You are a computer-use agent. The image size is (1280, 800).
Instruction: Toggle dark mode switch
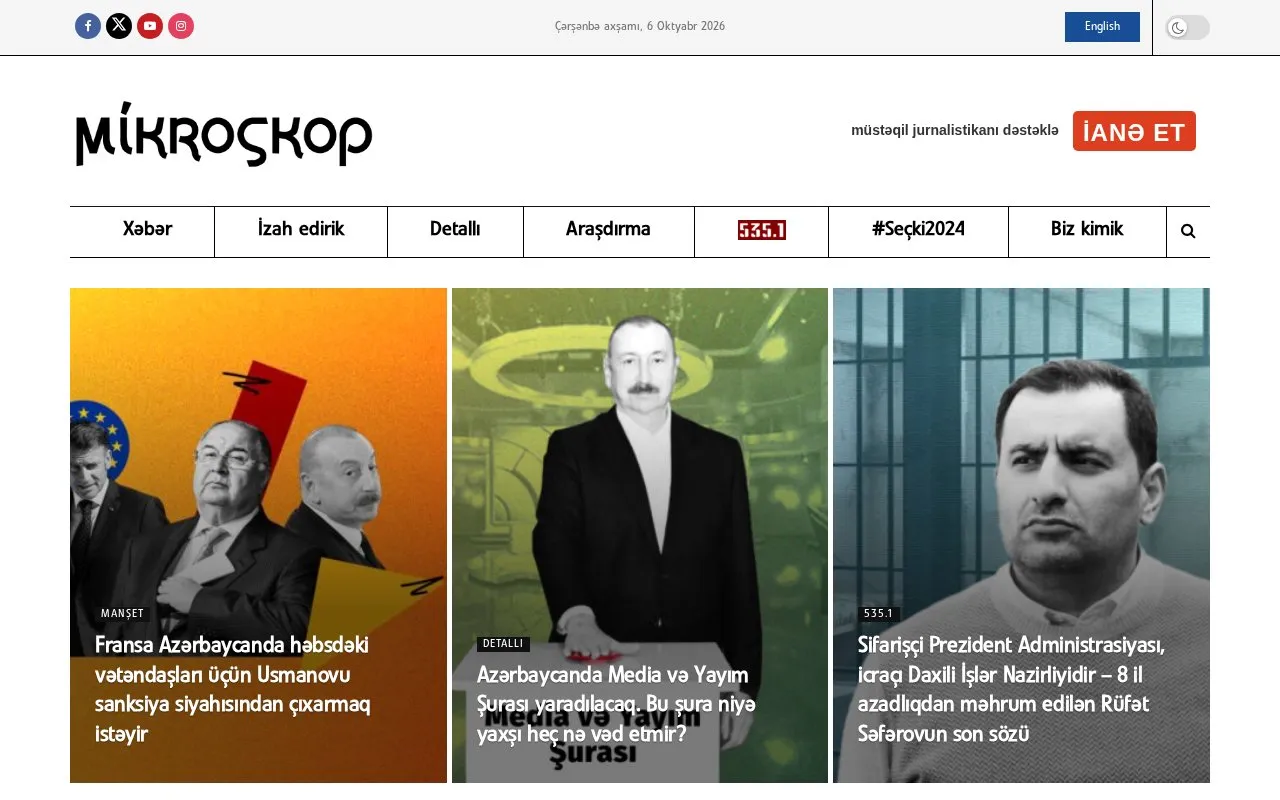pos(1188,27)
